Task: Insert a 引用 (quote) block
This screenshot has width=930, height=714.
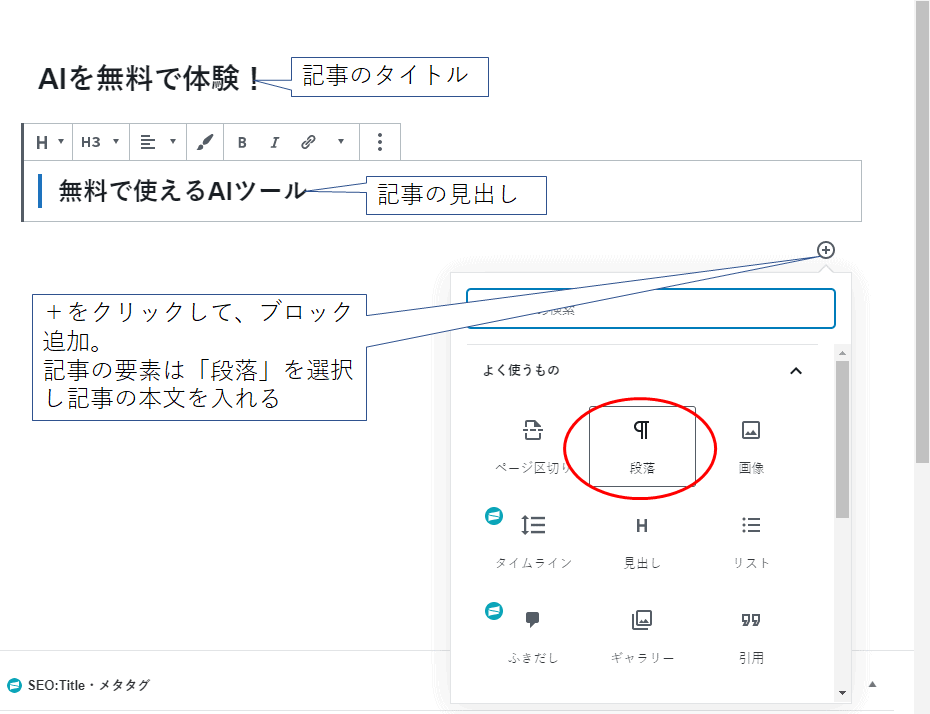Action: point(751,634)
